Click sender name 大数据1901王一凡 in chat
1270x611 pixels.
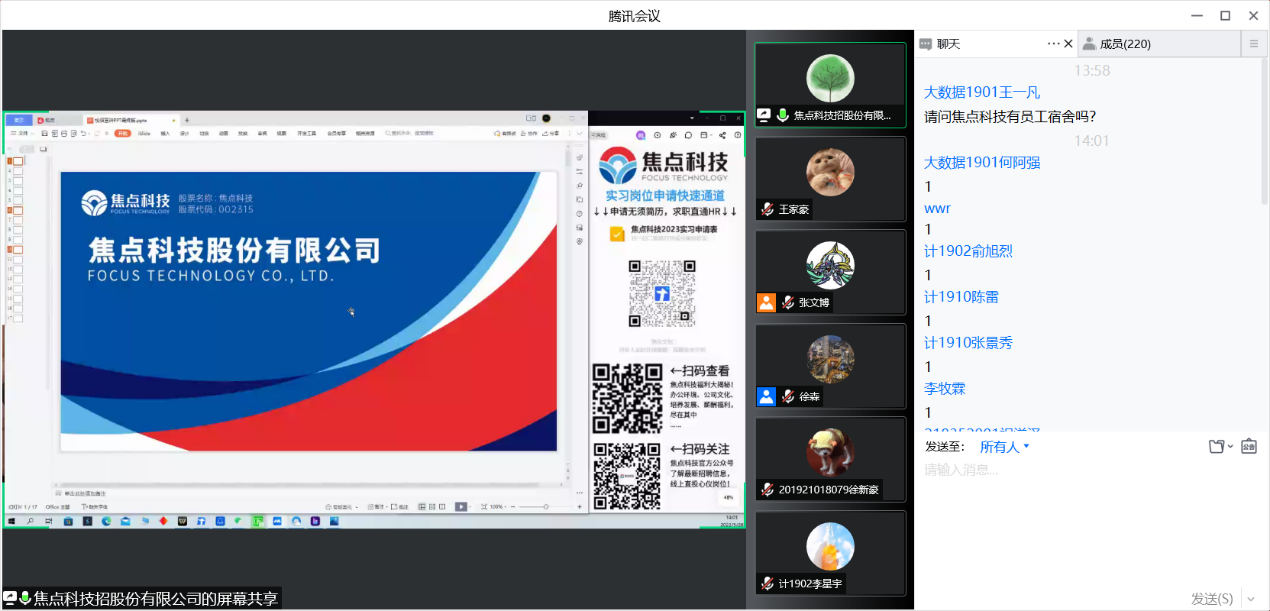(981, 92)
